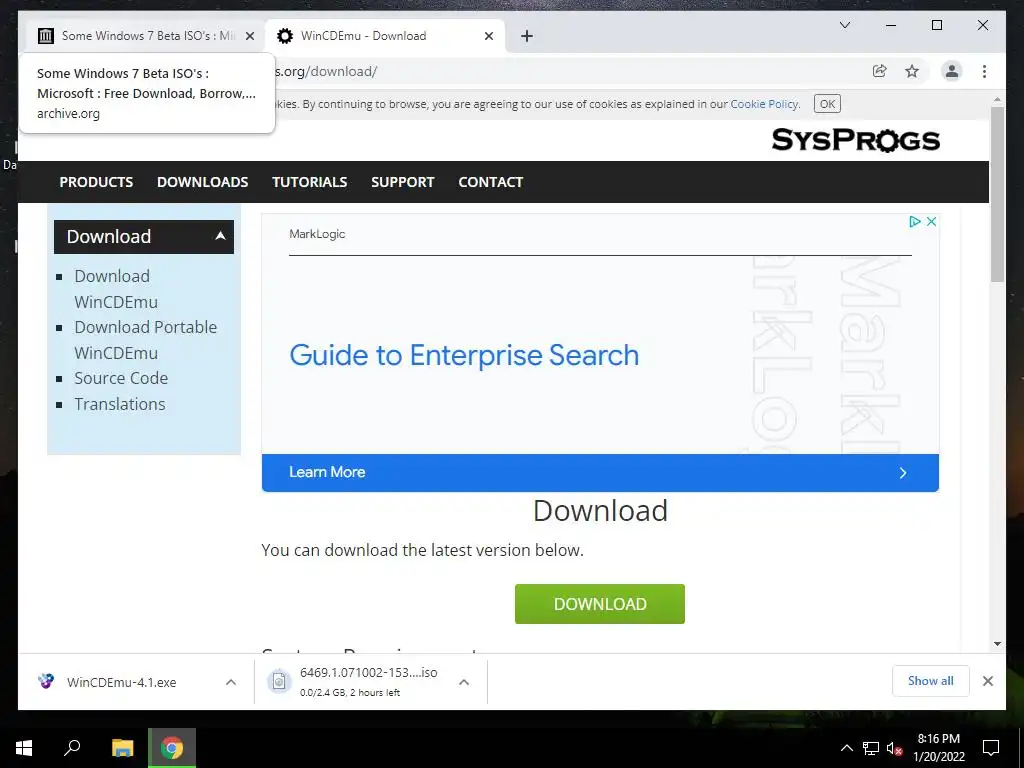
Task: Close the Some Windows 7 Beta ISO's tab
Action: click(249, 36)
